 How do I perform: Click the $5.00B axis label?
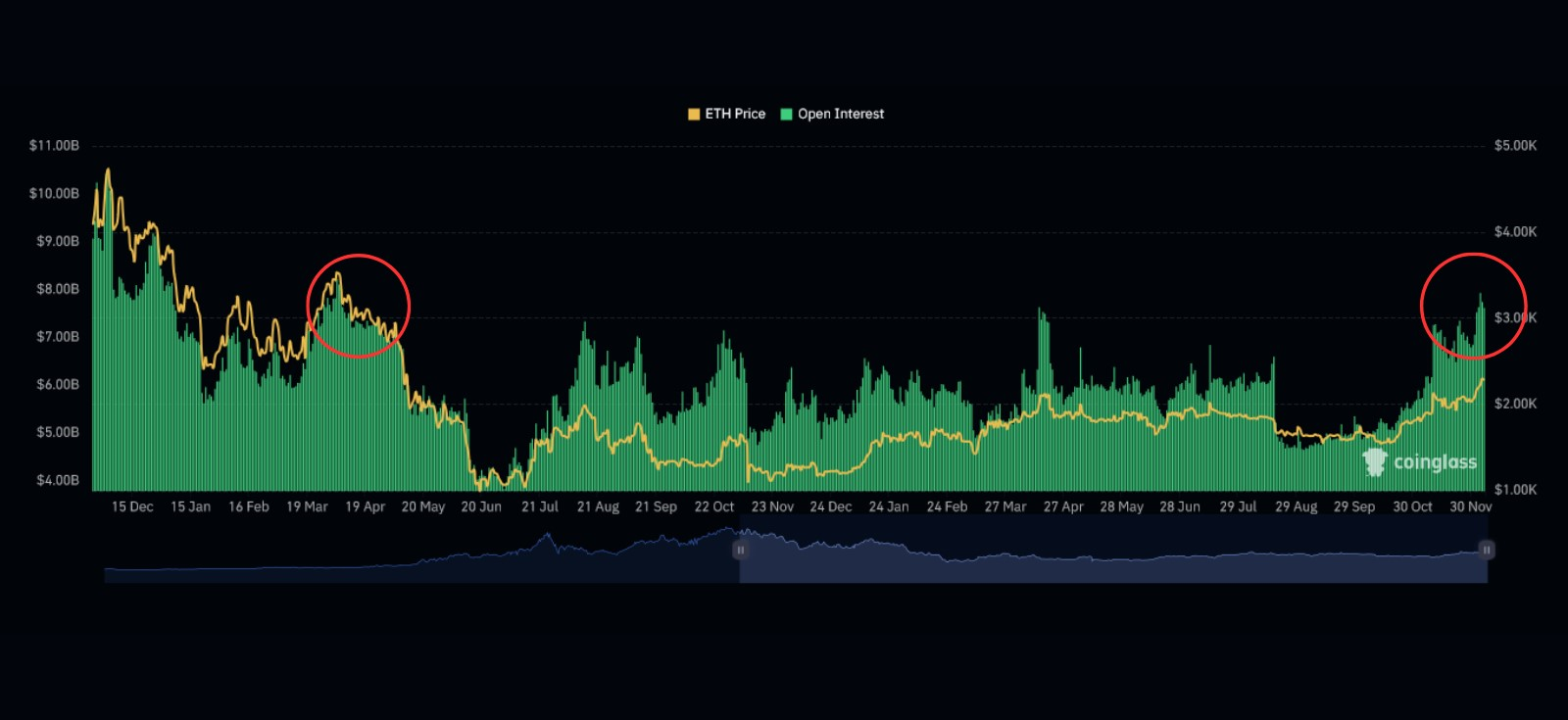pos(58,433)
